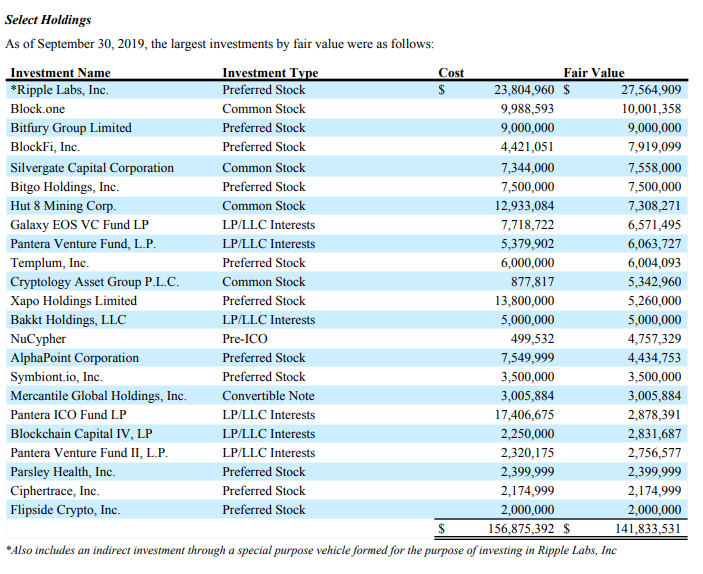This screenshot has width=703, height=574.
Task: Click Ripple Labs cost 23,804,960
Action: (524, 90)
